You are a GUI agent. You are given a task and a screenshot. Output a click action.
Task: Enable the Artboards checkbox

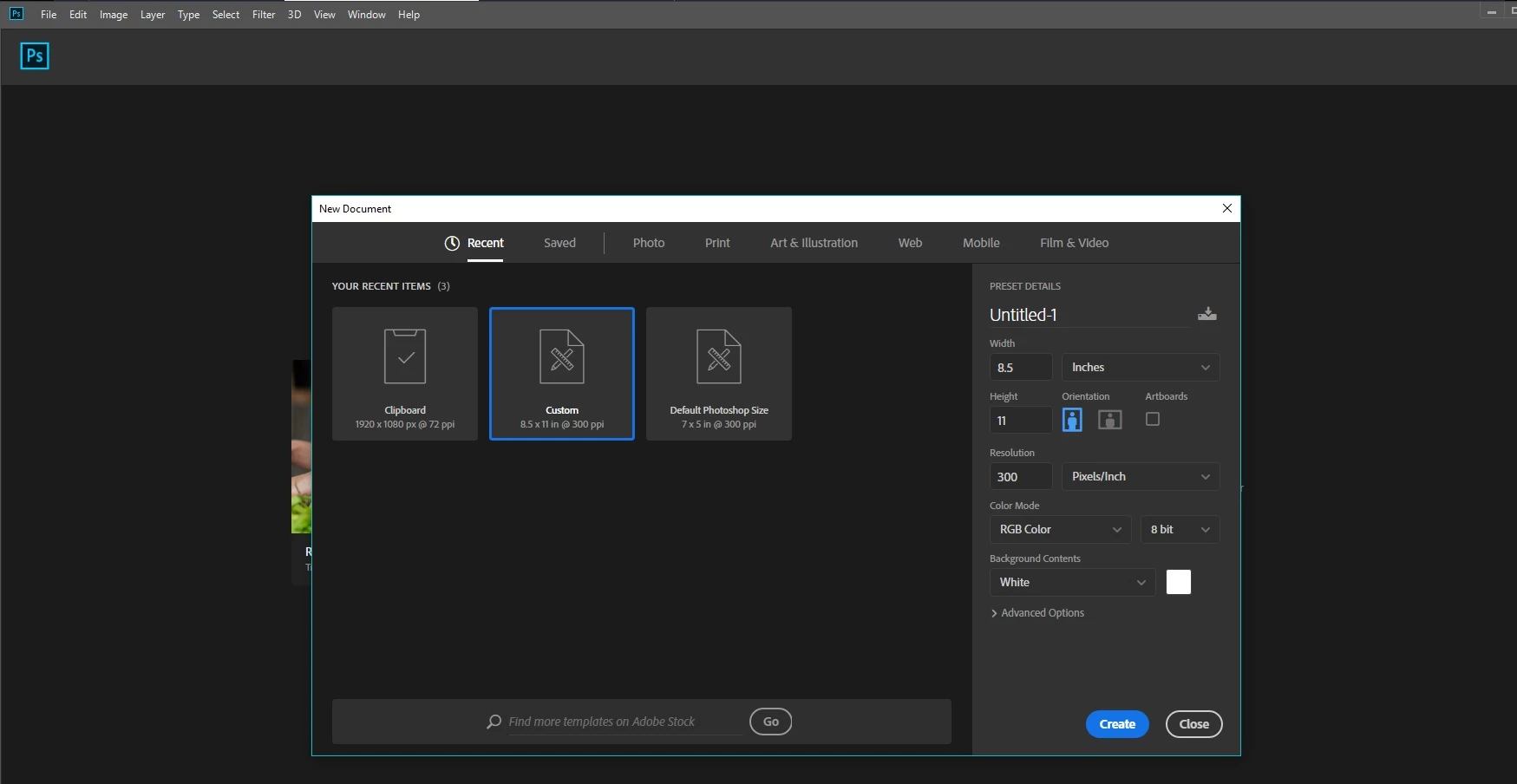[1153, 419]
